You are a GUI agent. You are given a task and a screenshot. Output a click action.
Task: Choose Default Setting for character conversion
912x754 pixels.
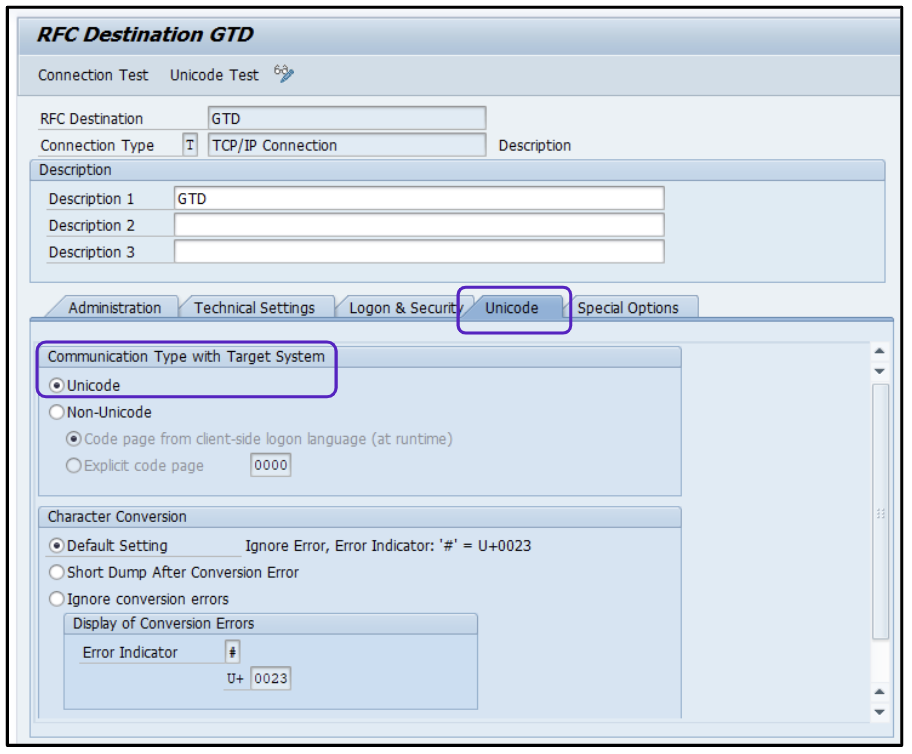[x=58, y=546]
